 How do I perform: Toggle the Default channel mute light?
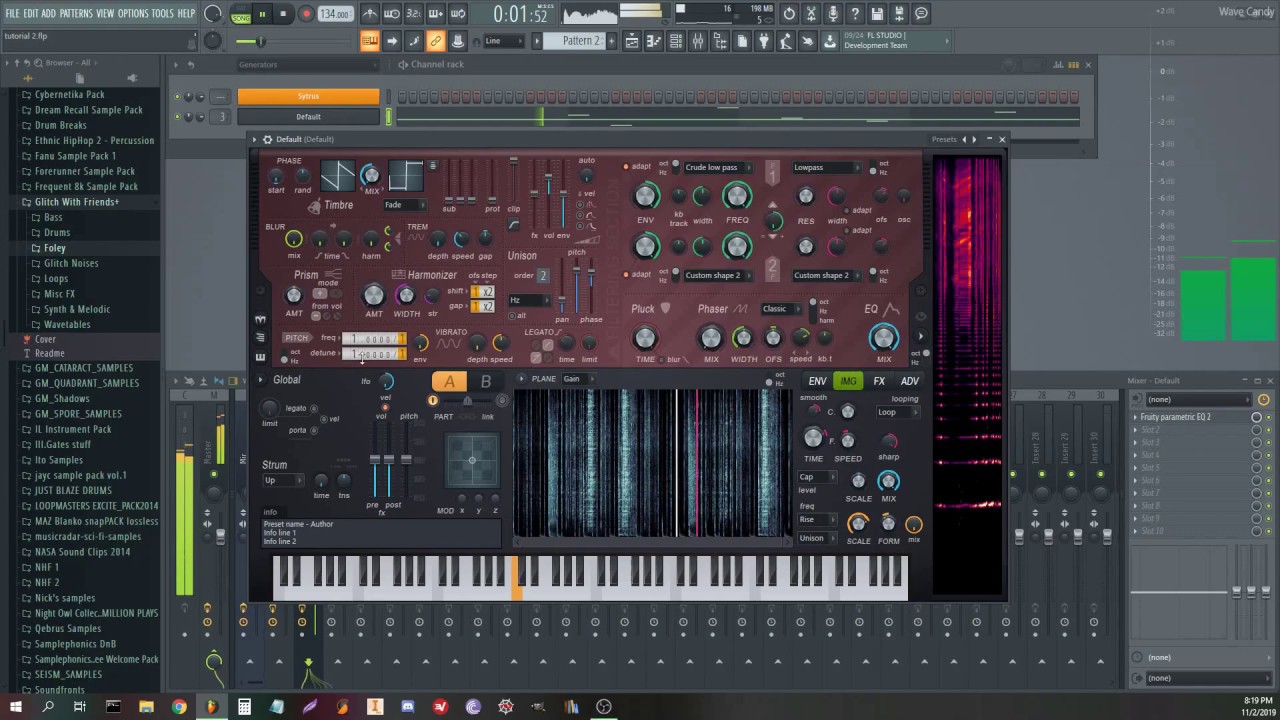178,117
